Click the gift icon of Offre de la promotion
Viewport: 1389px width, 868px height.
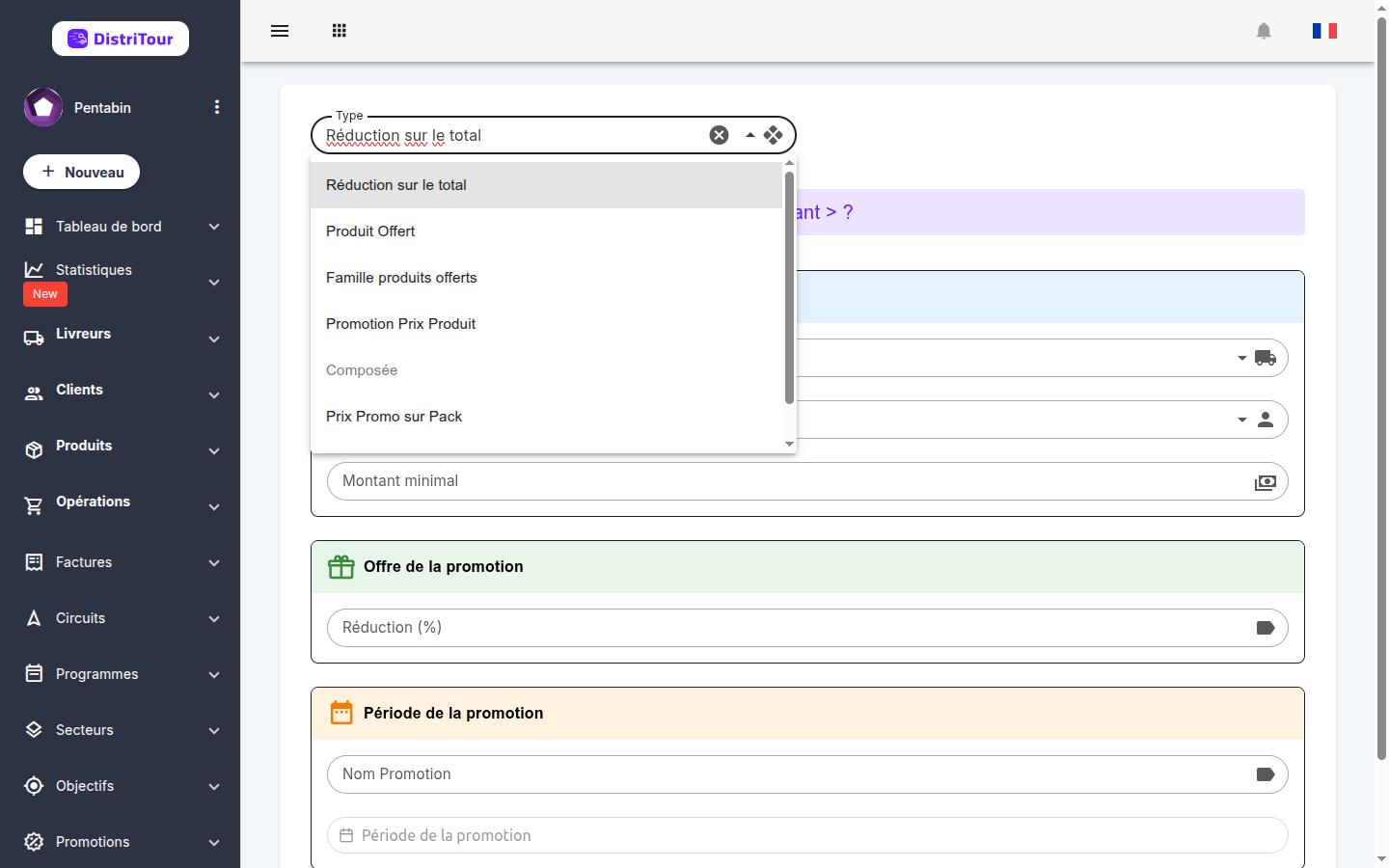click(x=341, y=566)
